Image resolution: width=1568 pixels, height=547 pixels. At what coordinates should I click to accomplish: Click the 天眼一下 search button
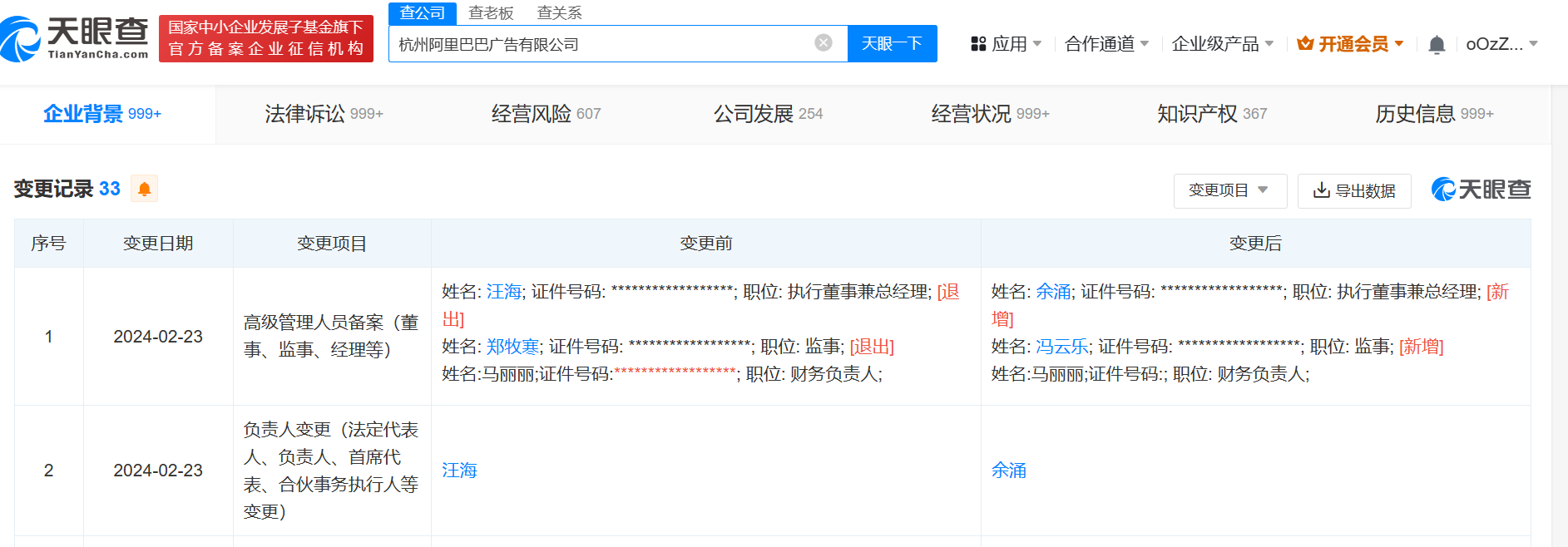(x=892, y=43)
